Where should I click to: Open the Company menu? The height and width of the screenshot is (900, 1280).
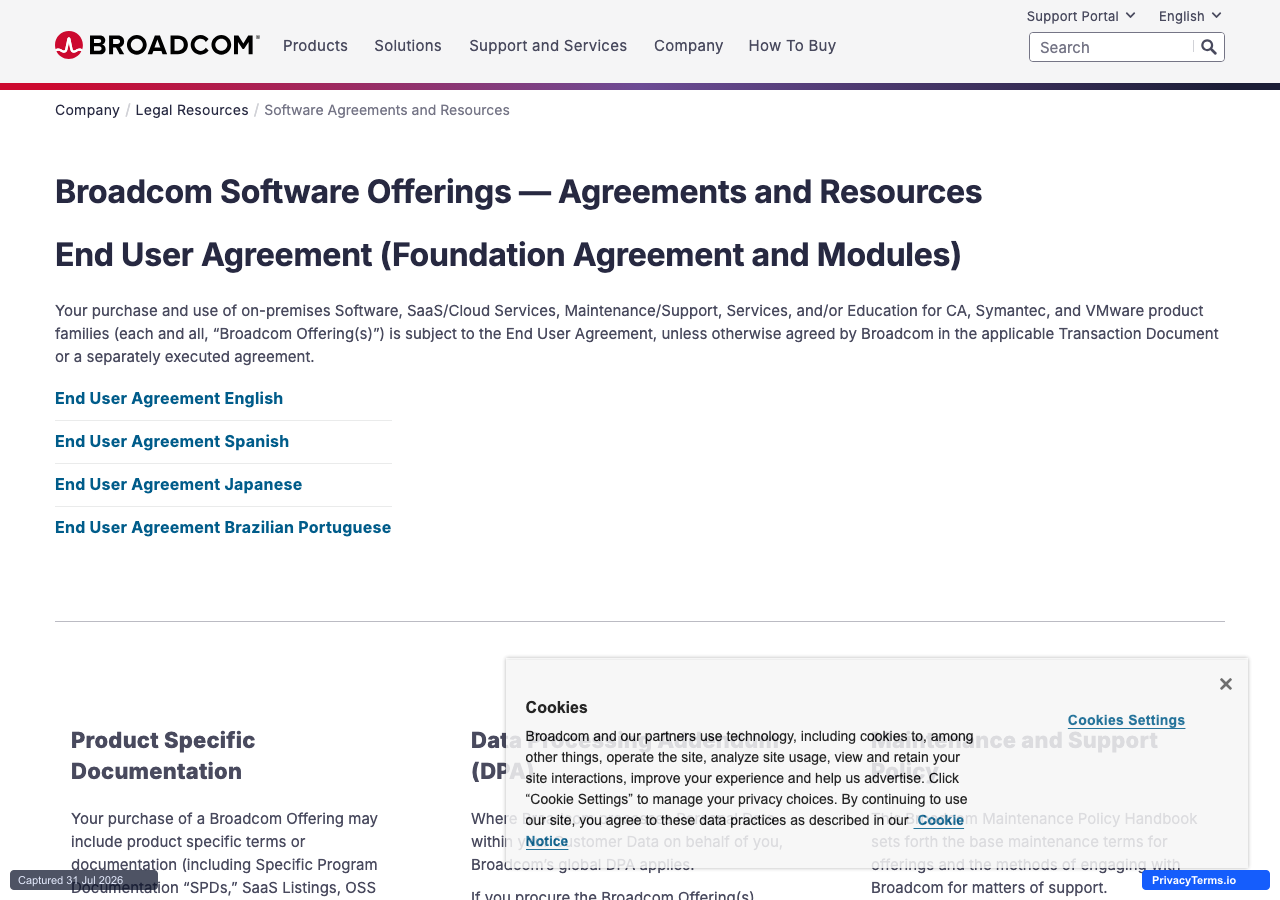(x=688, y=46)
